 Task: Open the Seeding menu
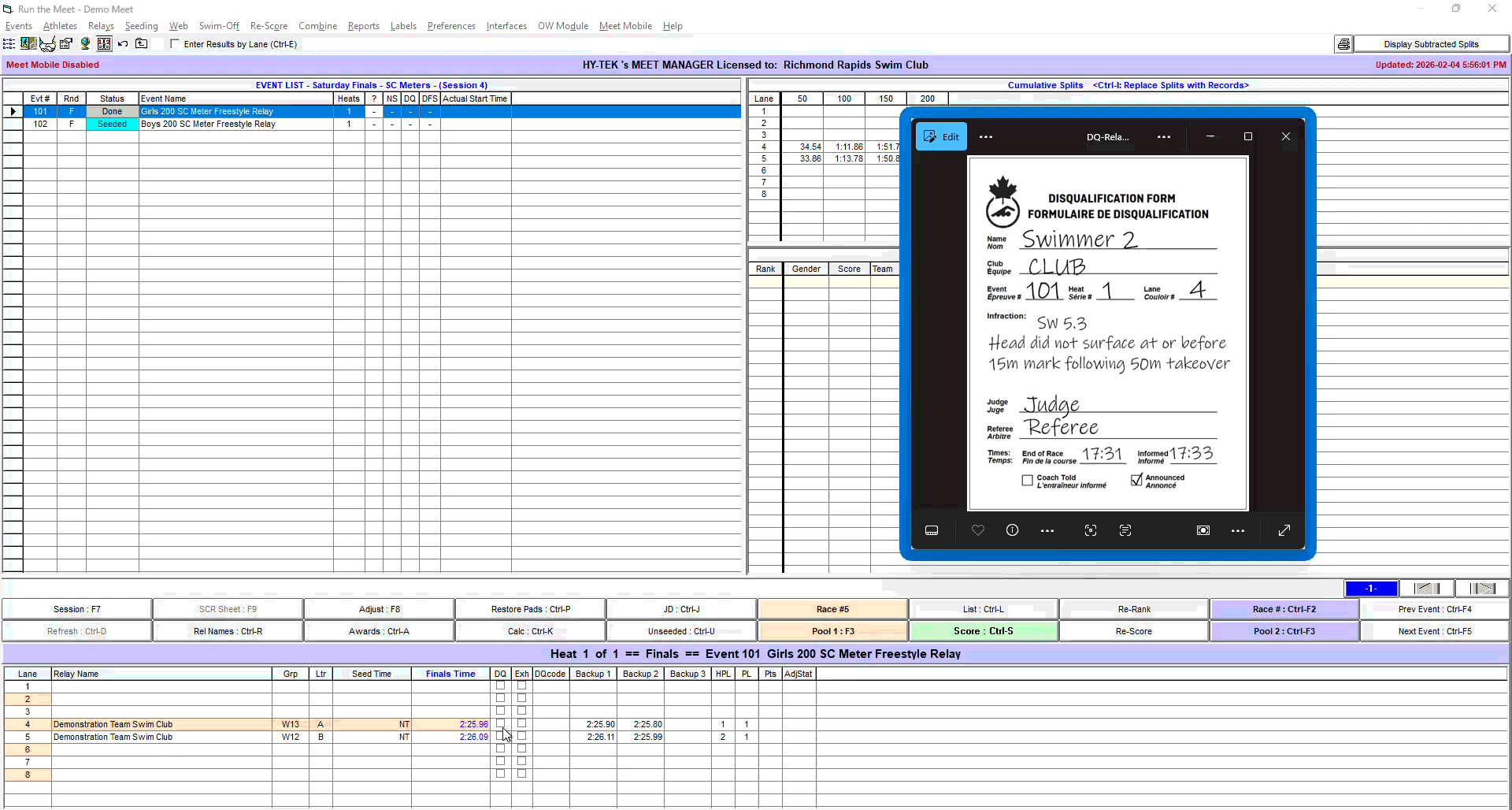click(141, 26)
